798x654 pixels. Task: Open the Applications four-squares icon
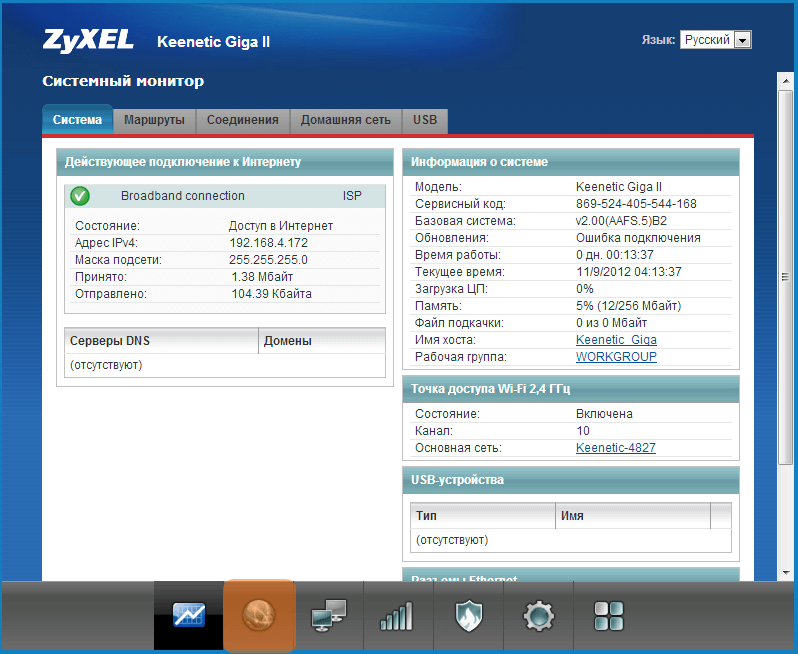coord(608,616)
